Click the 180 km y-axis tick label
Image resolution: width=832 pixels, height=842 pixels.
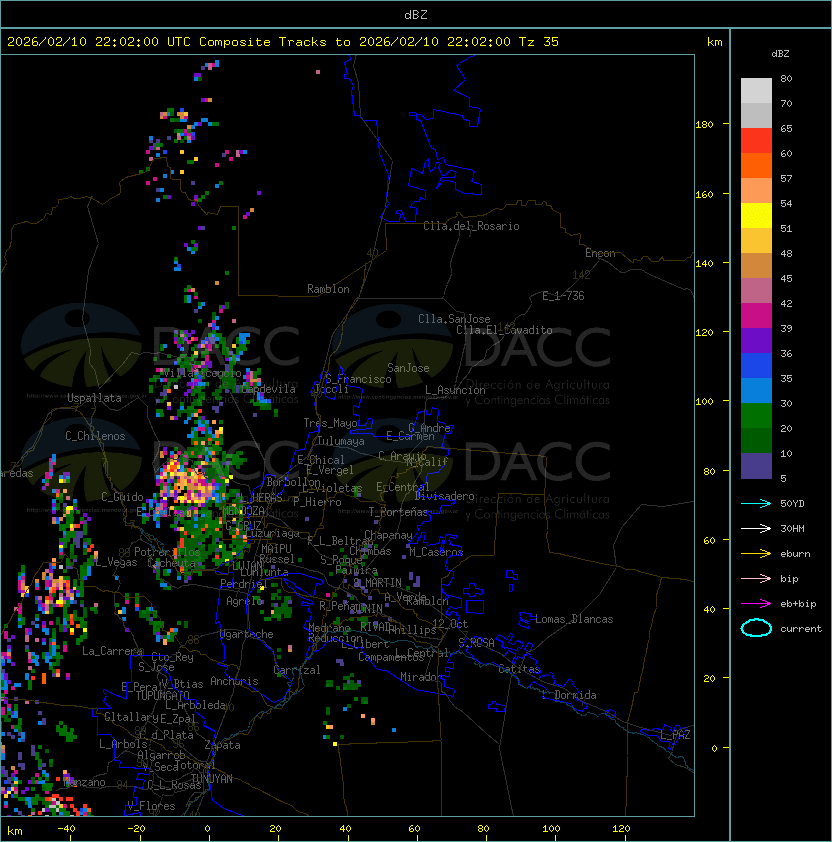pyautogui.click(x=704, y=125)
